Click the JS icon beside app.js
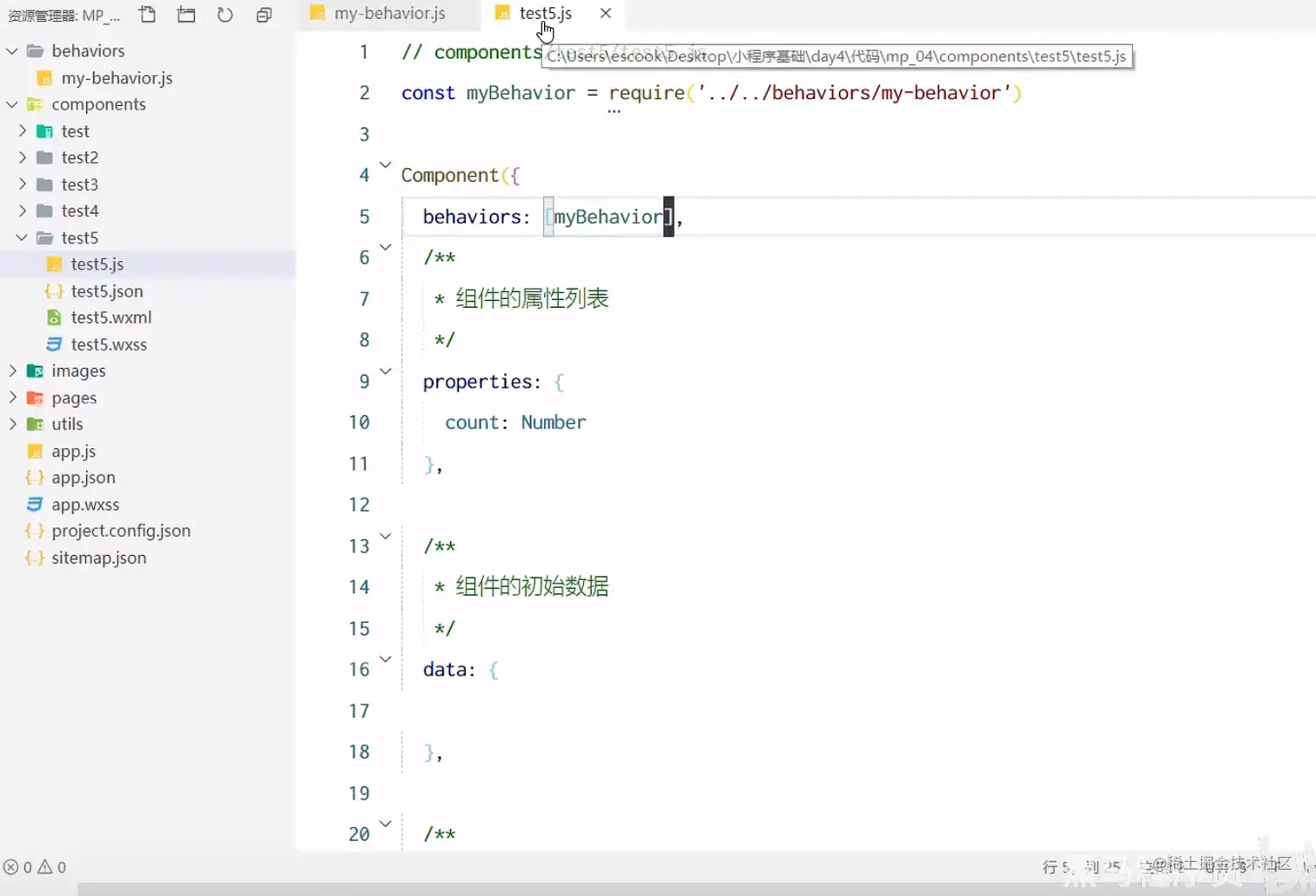 pos(35,451)
